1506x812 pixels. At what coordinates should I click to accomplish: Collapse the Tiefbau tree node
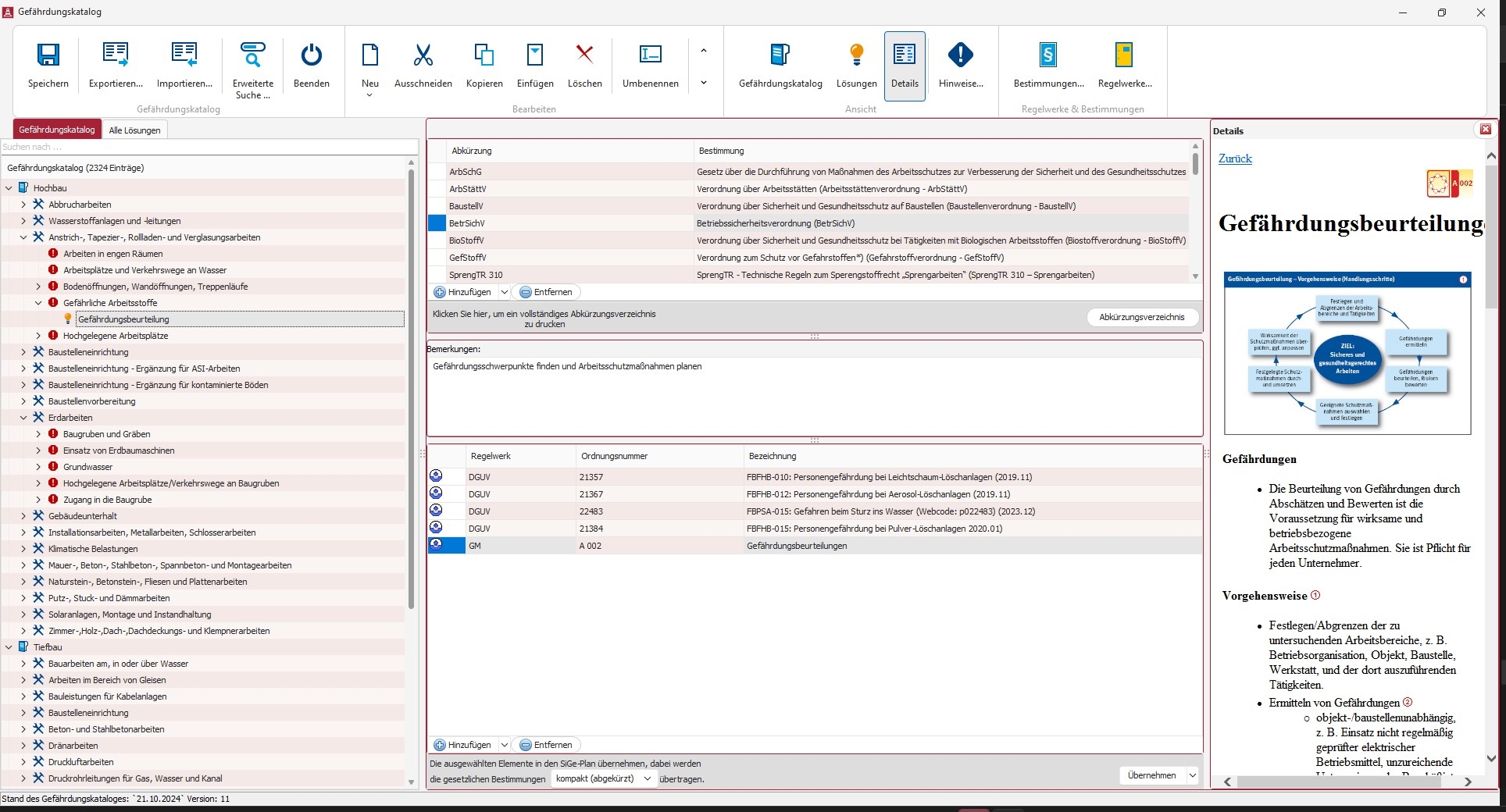pyautogui.click(x=9, y=647)
